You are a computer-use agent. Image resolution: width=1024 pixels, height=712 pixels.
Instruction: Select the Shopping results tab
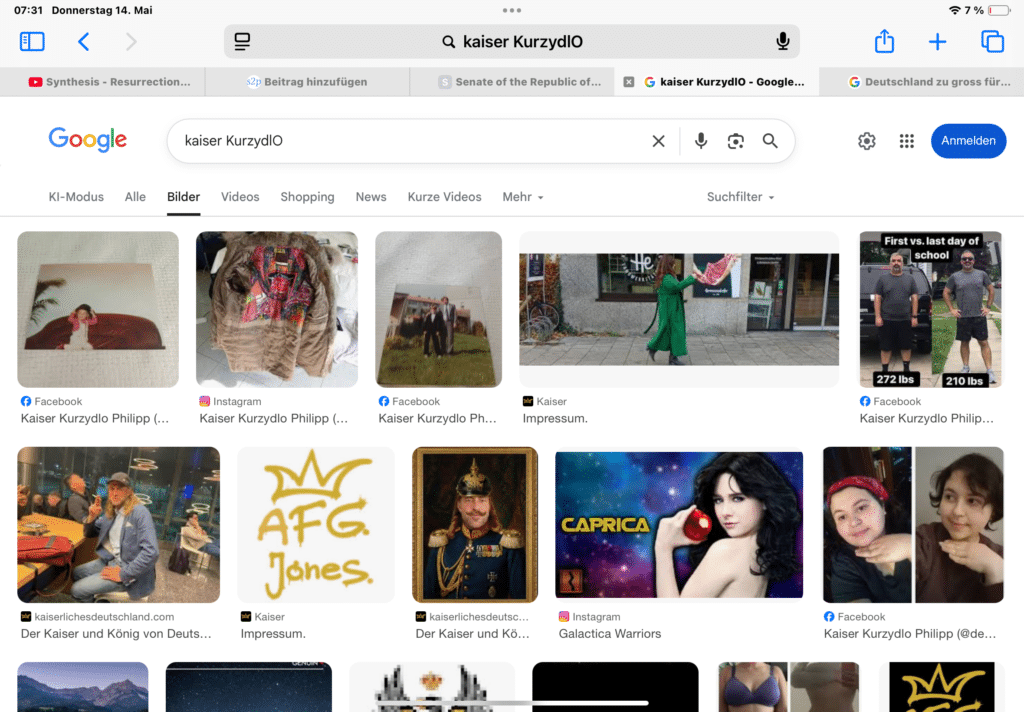pyautogui.click(x=307, y=197)
